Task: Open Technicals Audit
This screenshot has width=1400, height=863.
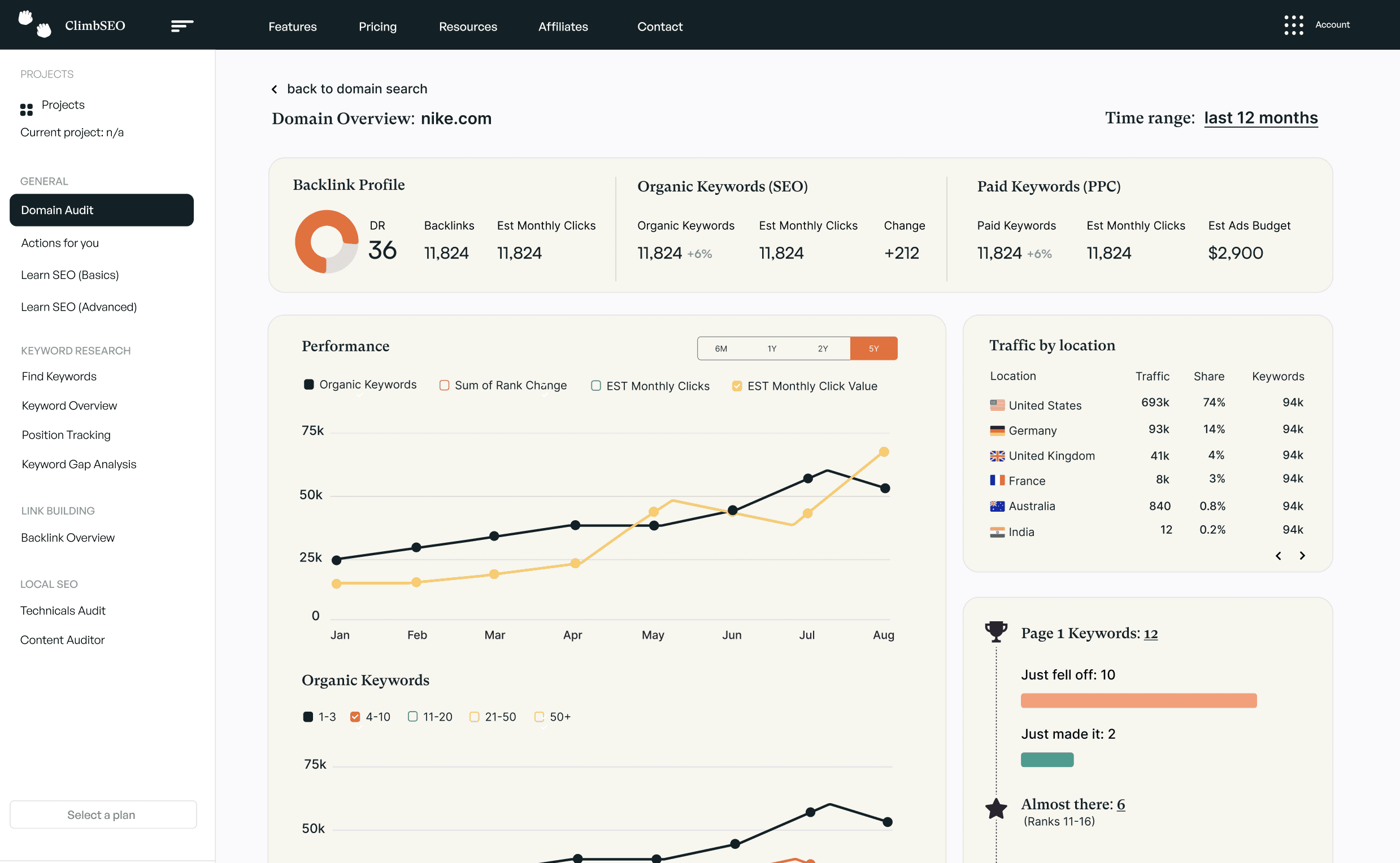Action: (63, 611)
